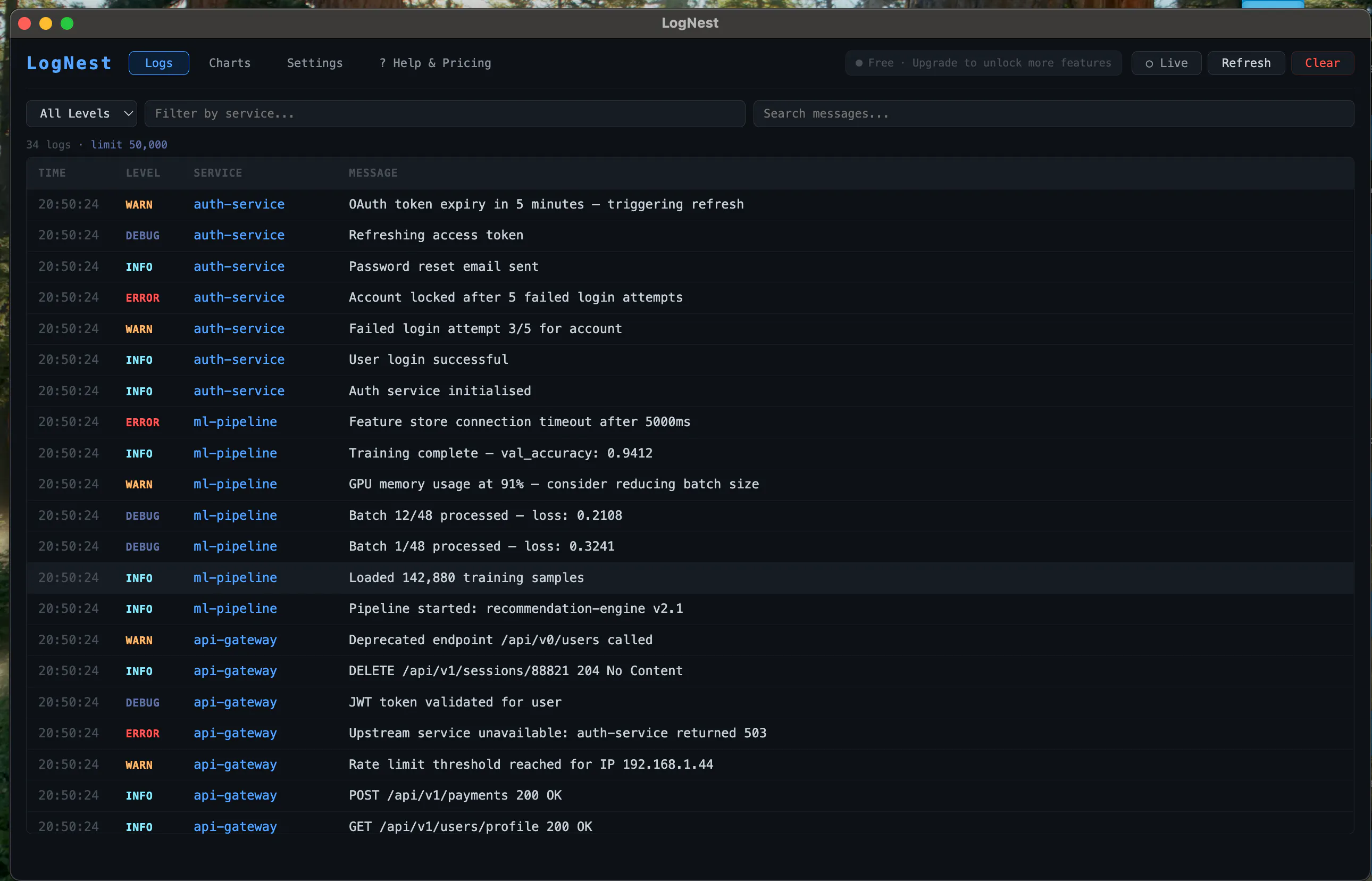
Task: Click api-gateway in POST payments row
Action: coord(235,796)
